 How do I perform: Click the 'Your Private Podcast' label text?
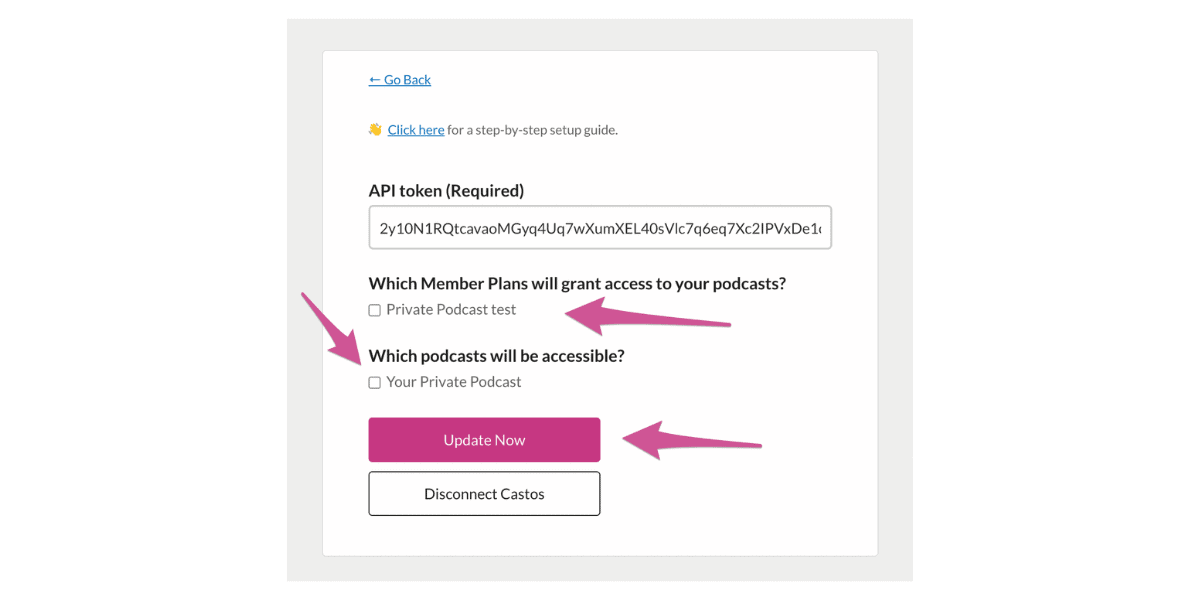[454, 382]
